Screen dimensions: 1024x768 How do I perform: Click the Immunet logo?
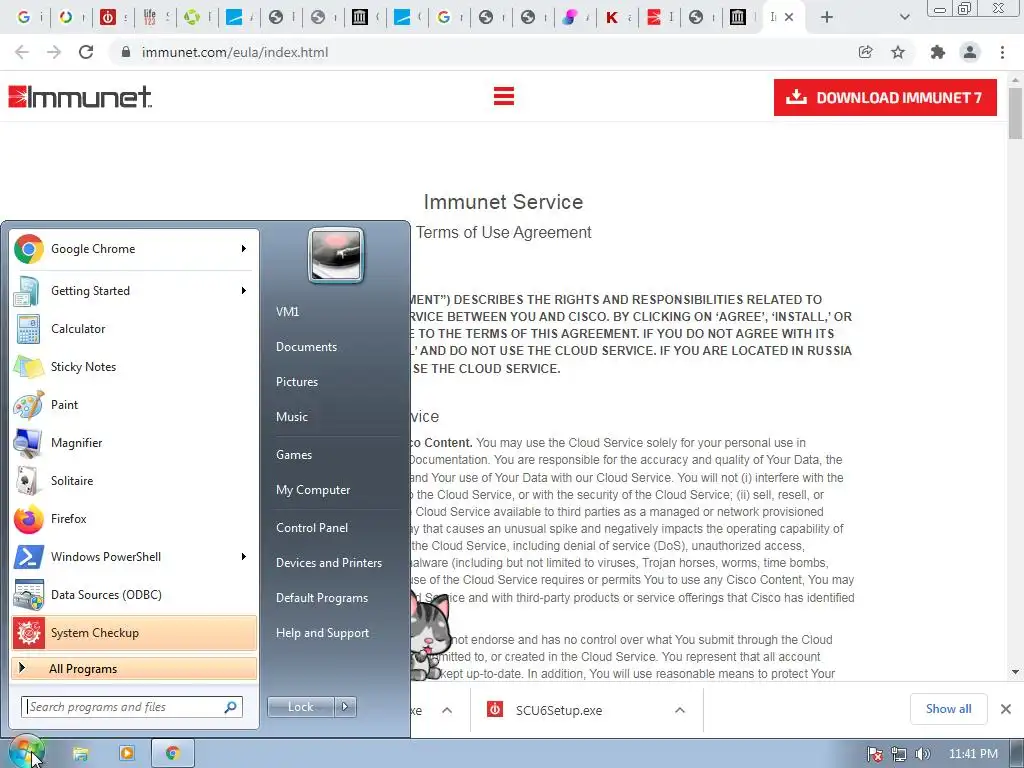click(x=80, y=97)
